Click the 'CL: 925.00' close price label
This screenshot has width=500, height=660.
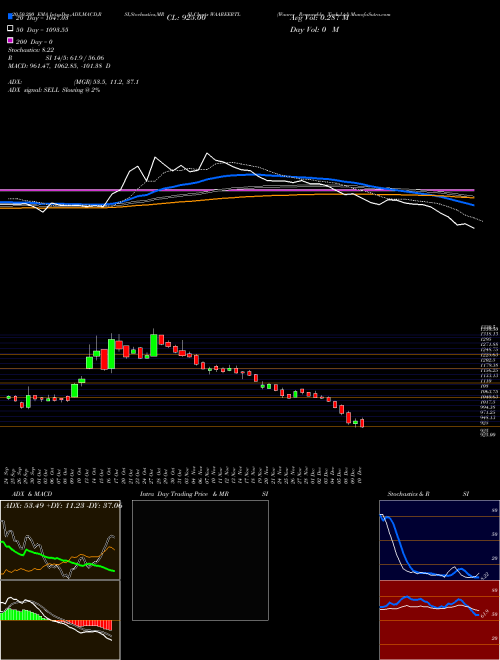point(186,18)
